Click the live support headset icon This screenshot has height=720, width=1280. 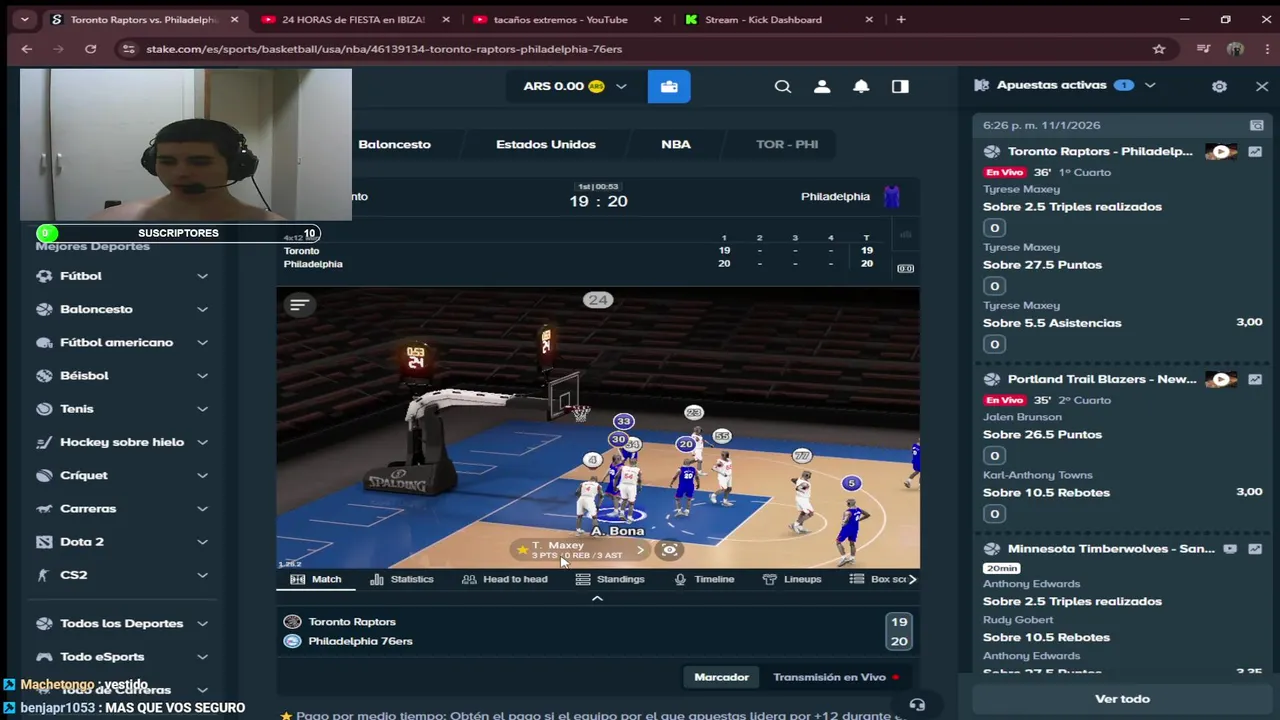[917, 705]
